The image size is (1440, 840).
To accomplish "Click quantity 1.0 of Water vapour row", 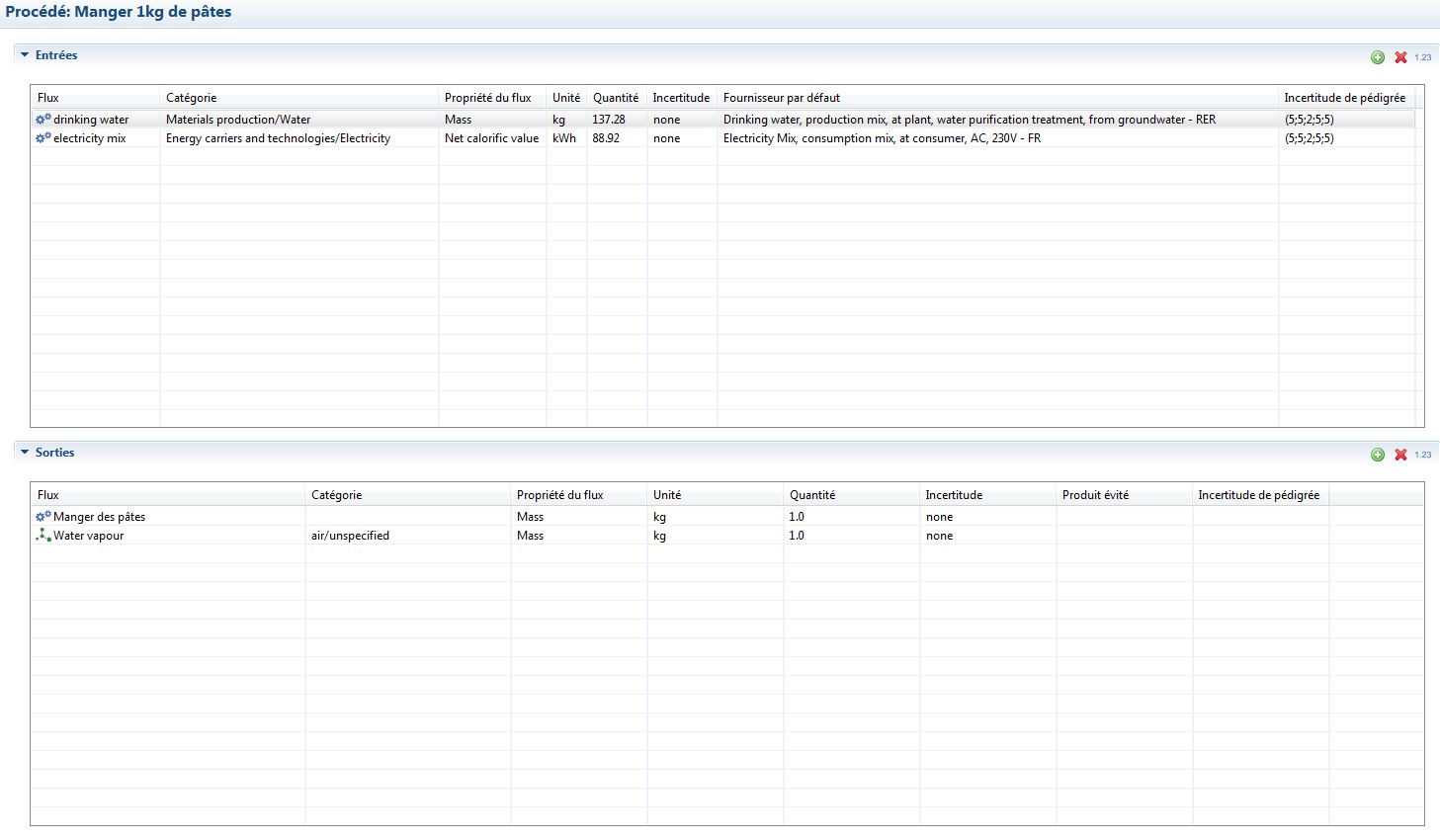I will (x=851, y=536).
